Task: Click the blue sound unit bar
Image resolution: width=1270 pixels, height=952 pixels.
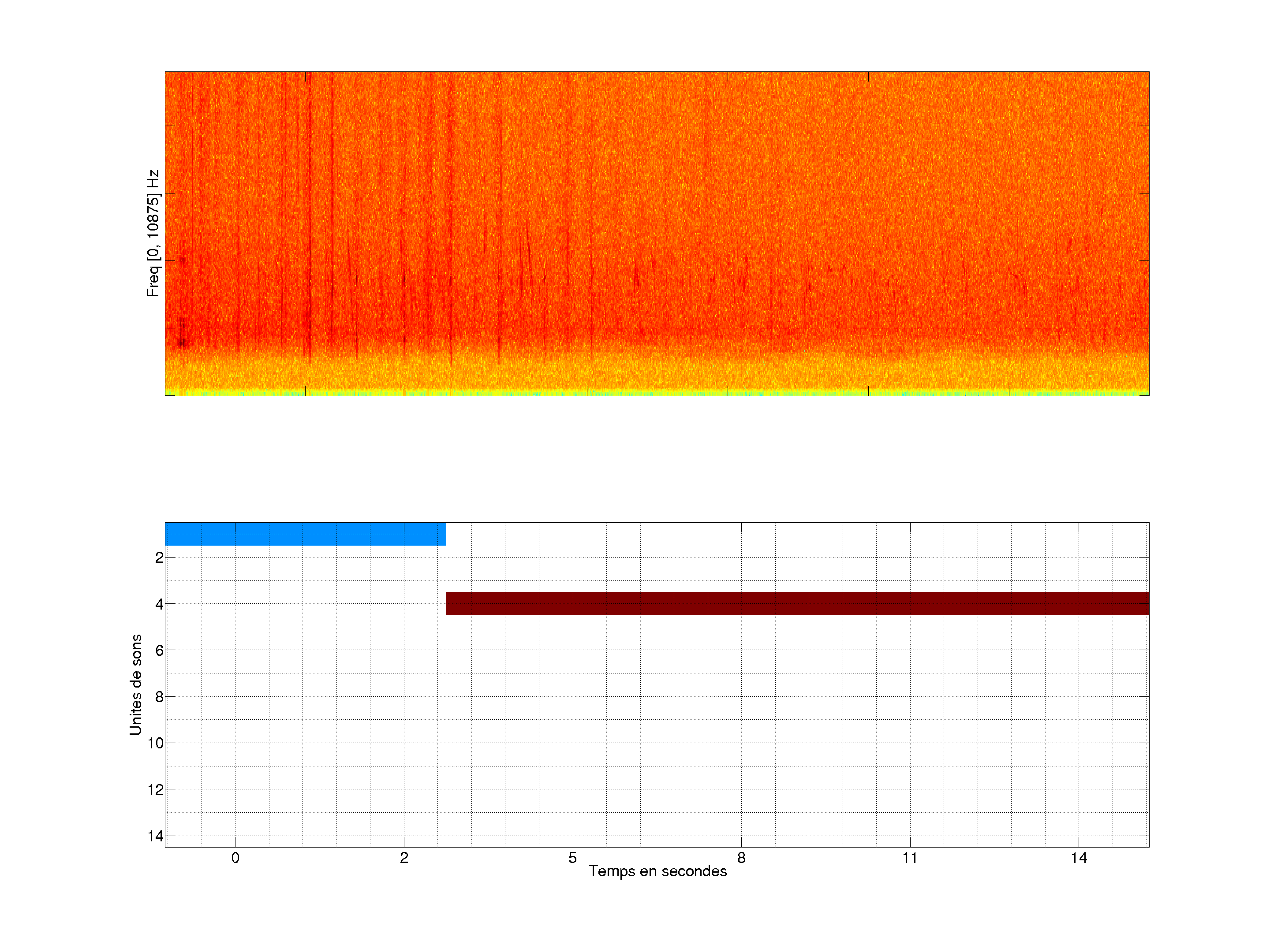Action: (305, 534)
